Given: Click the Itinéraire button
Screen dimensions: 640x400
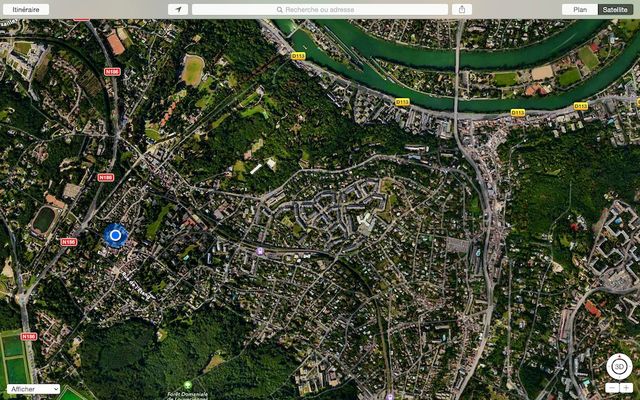Looking at the screenshot, I should click(x=26, y=9).
